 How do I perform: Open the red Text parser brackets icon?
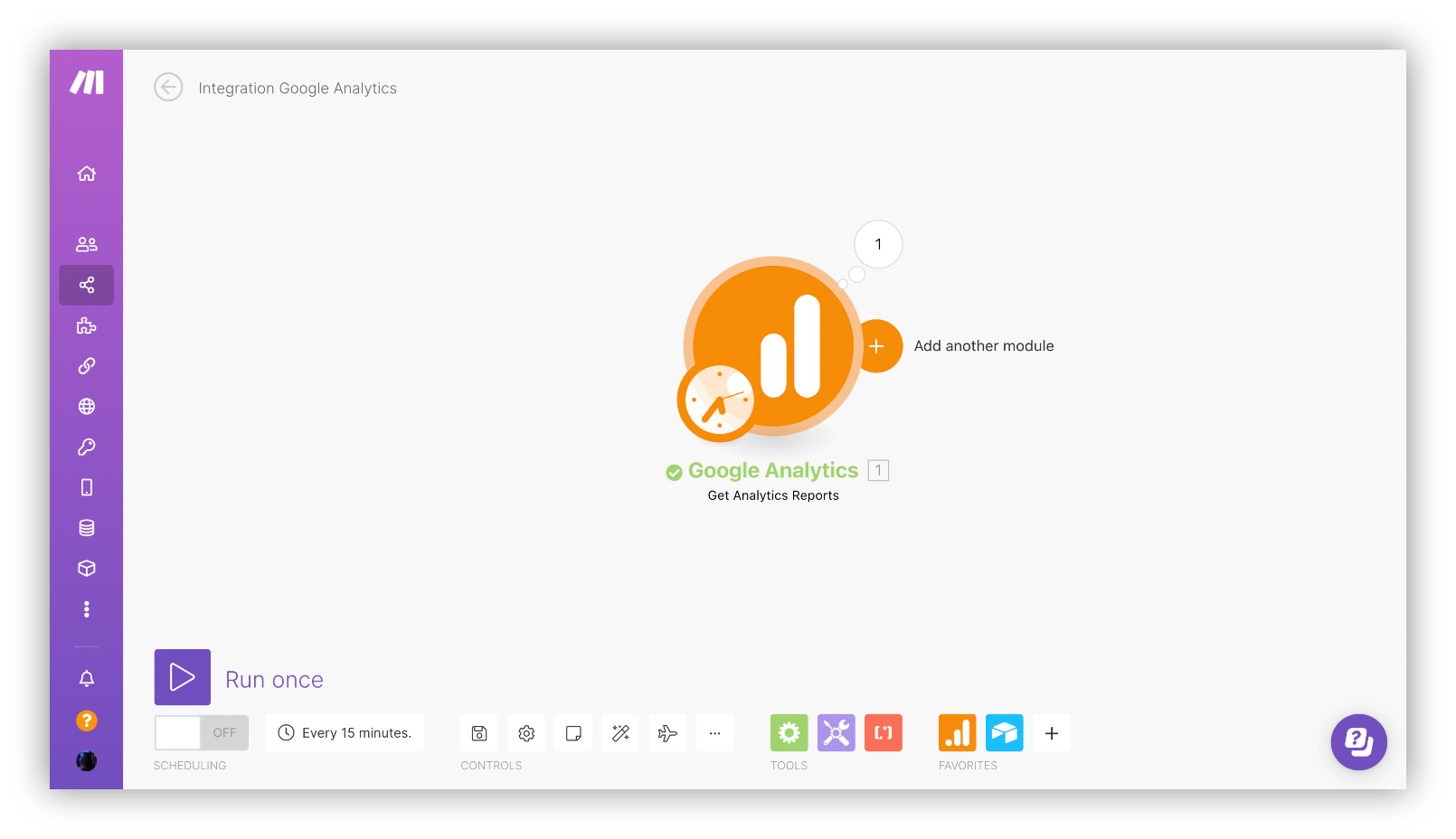[x=884, y=733]
